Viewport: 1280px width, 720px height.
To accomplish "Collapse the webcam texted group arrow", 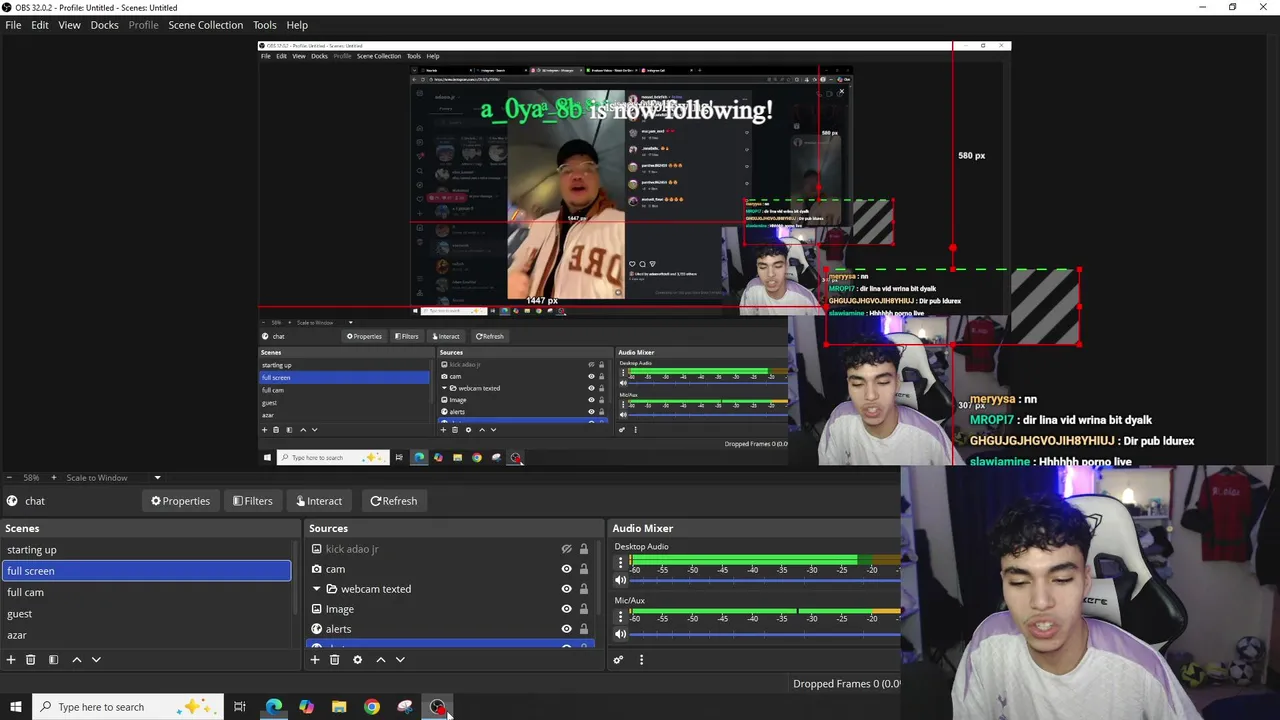I will 317,589.
